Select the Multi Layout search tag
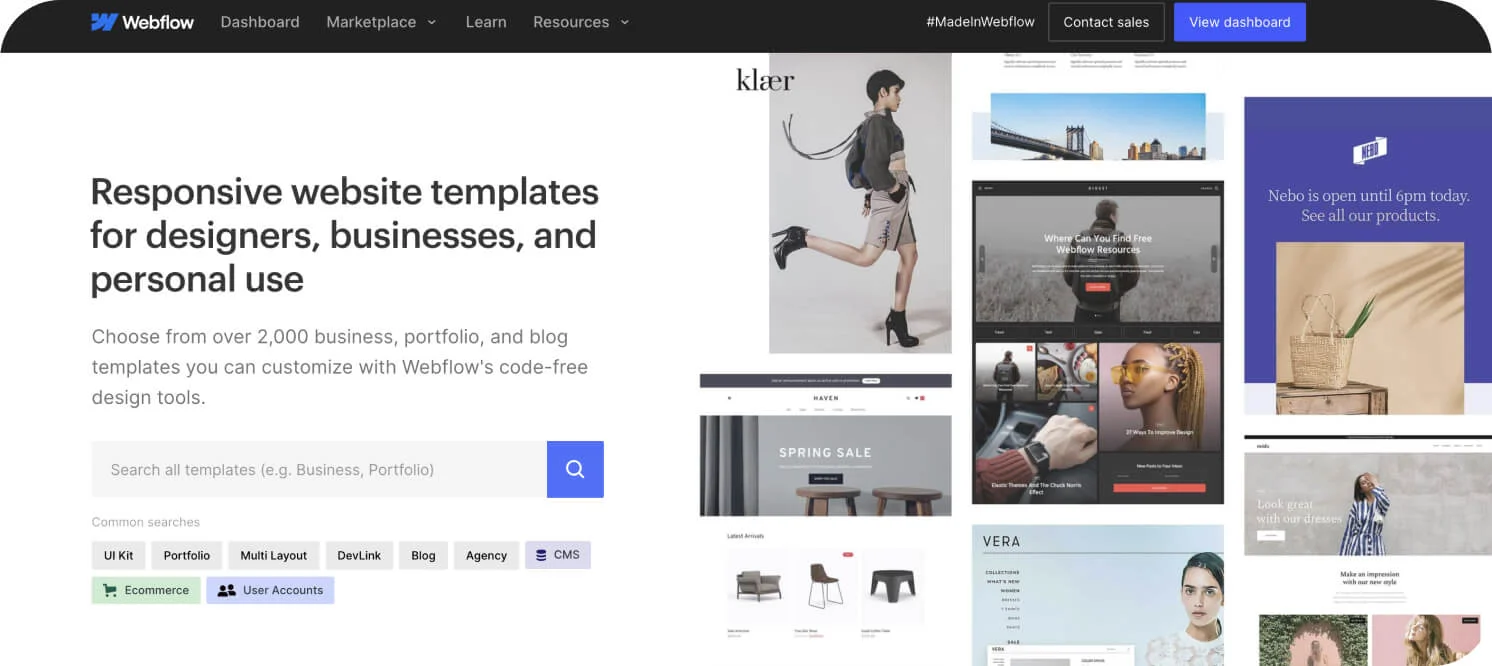This screenshot has height=666, width=1492. [274, 555]
